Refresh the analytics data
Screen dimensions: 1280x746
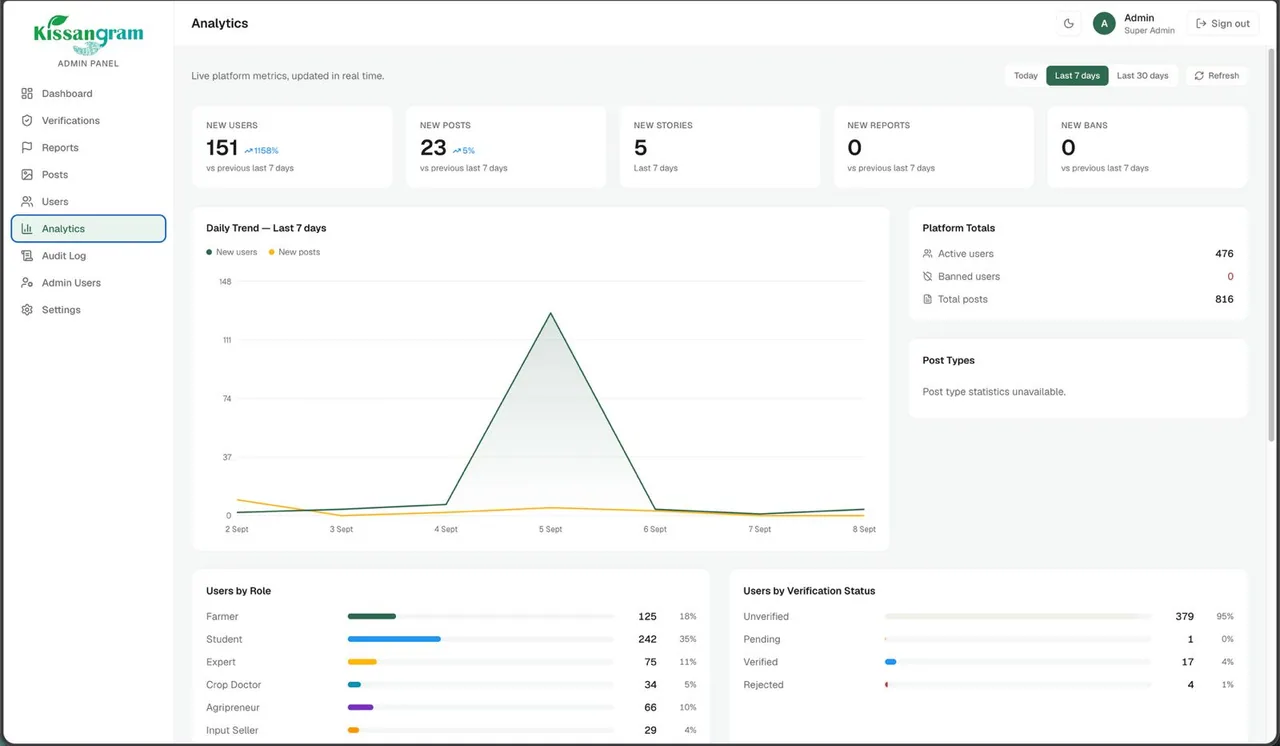(x=1217, y=76)
